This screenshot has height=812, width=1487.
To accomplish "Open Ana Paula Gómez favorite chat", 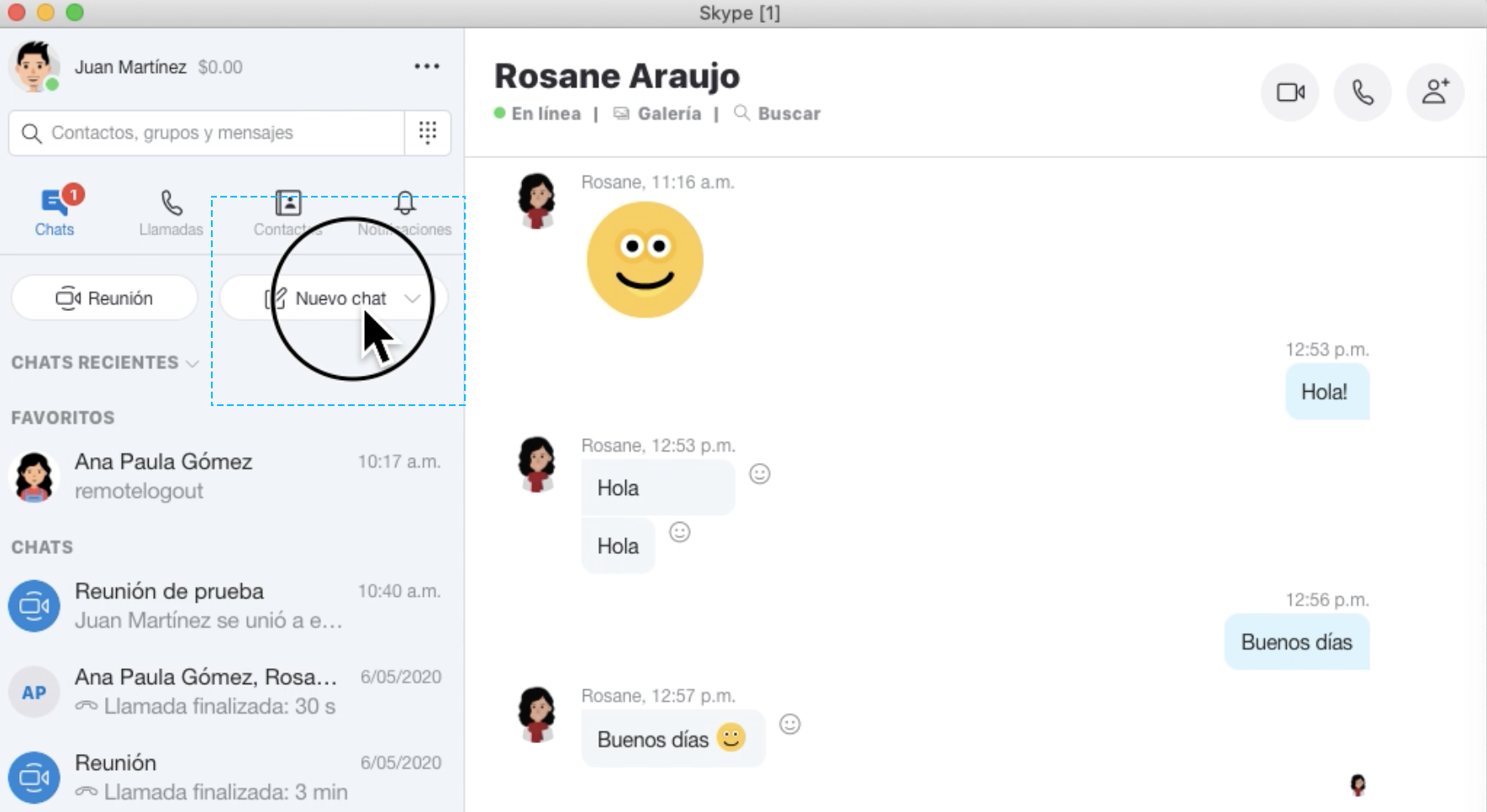I will pyautogui.click(x=231, y=476).
